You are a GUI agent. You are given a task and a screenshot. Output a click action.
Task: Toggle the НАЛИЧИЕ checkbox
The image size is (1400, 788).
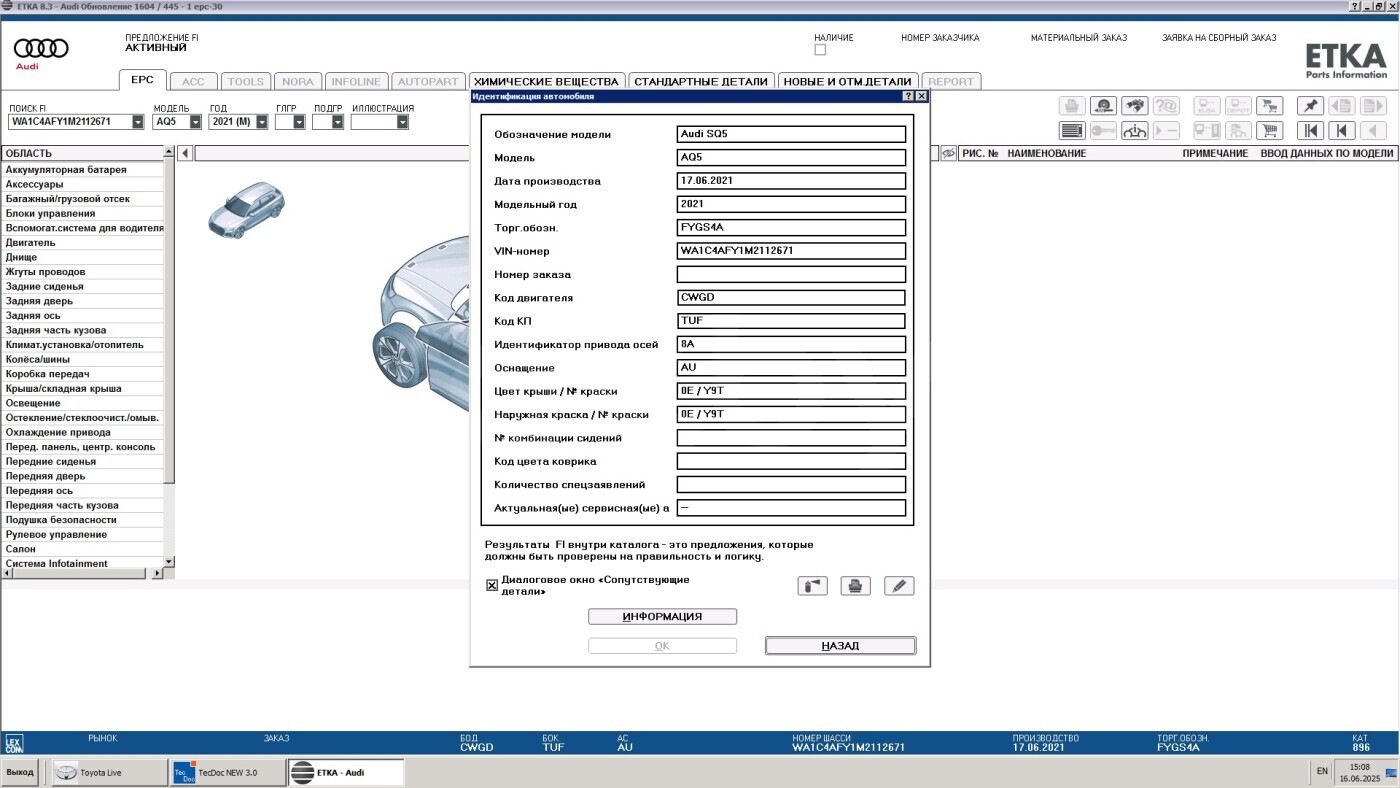pyautogui.click(x=820, y=50)
